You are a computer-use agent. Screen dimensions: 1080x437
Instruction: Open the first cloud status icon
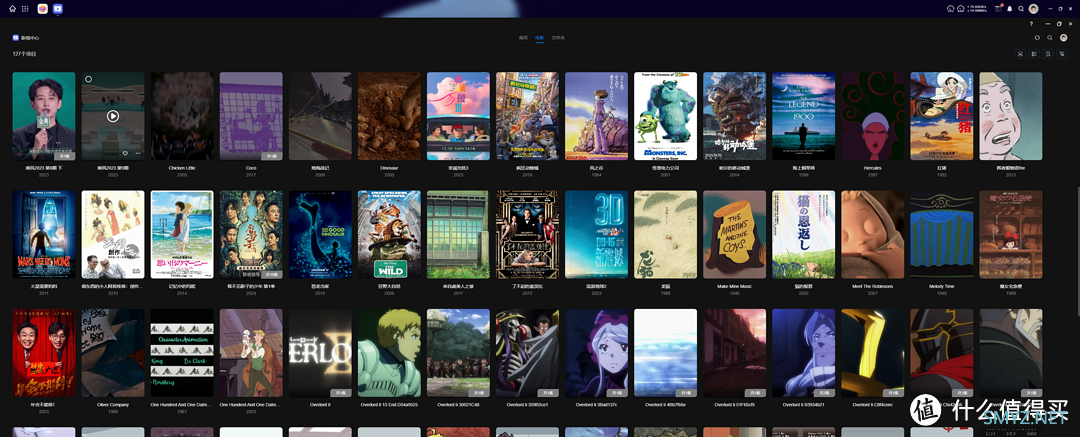pyautogui.click(x=951, y=9)
